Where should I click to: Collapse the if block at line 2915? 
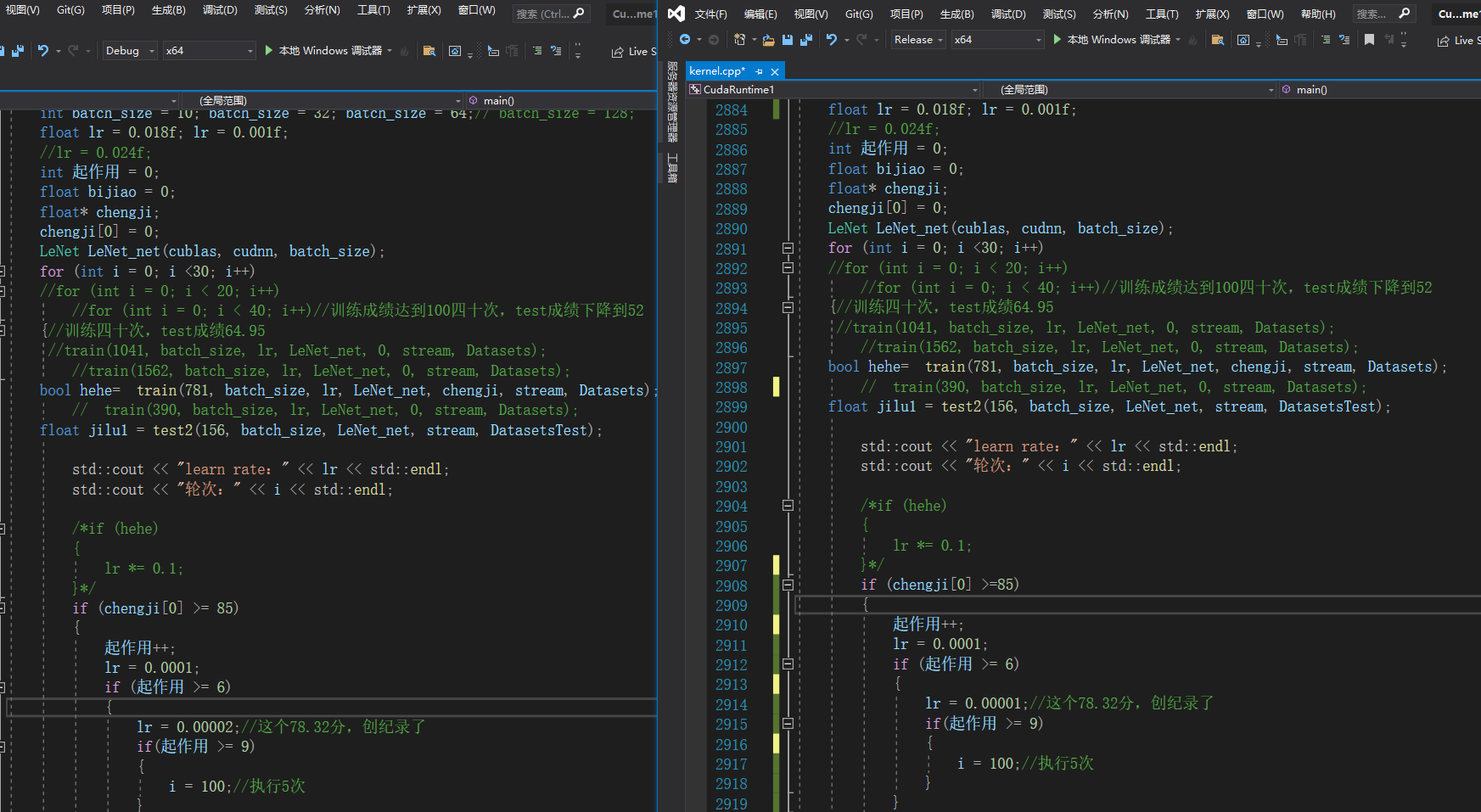788,724
